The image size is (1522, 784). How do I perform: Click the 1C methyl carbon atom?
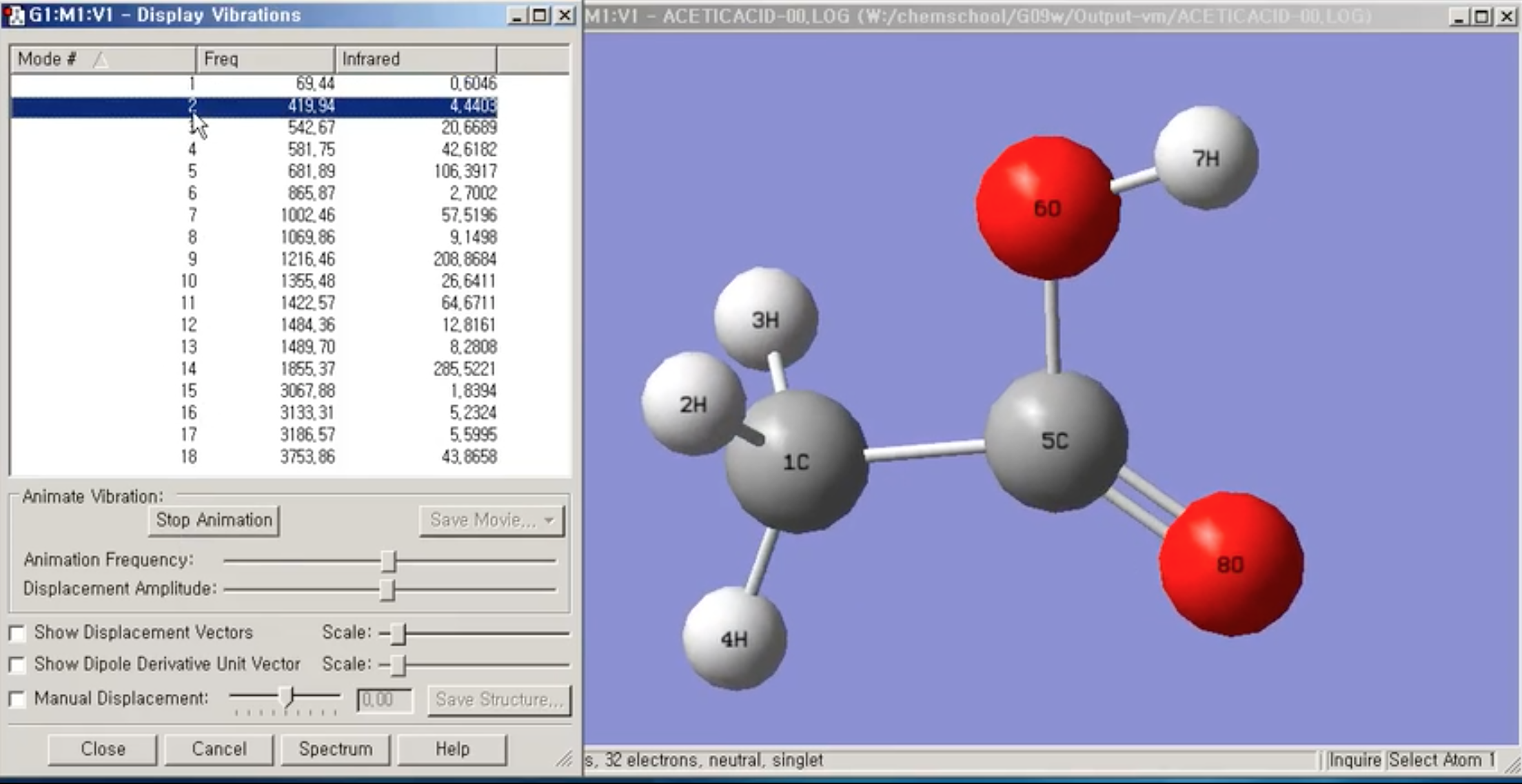796,462
